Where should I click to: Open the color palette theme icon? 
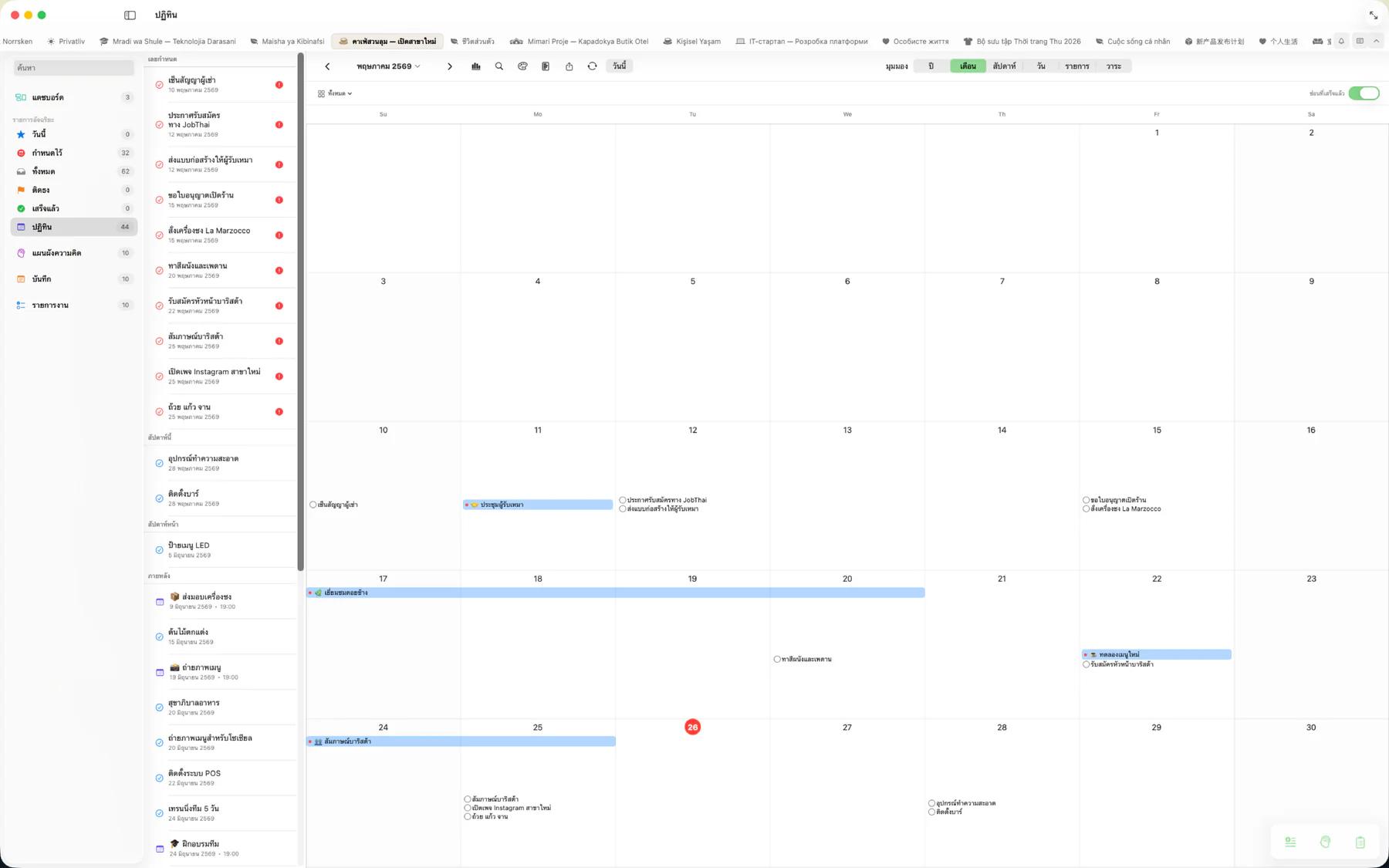coord(522,66)
